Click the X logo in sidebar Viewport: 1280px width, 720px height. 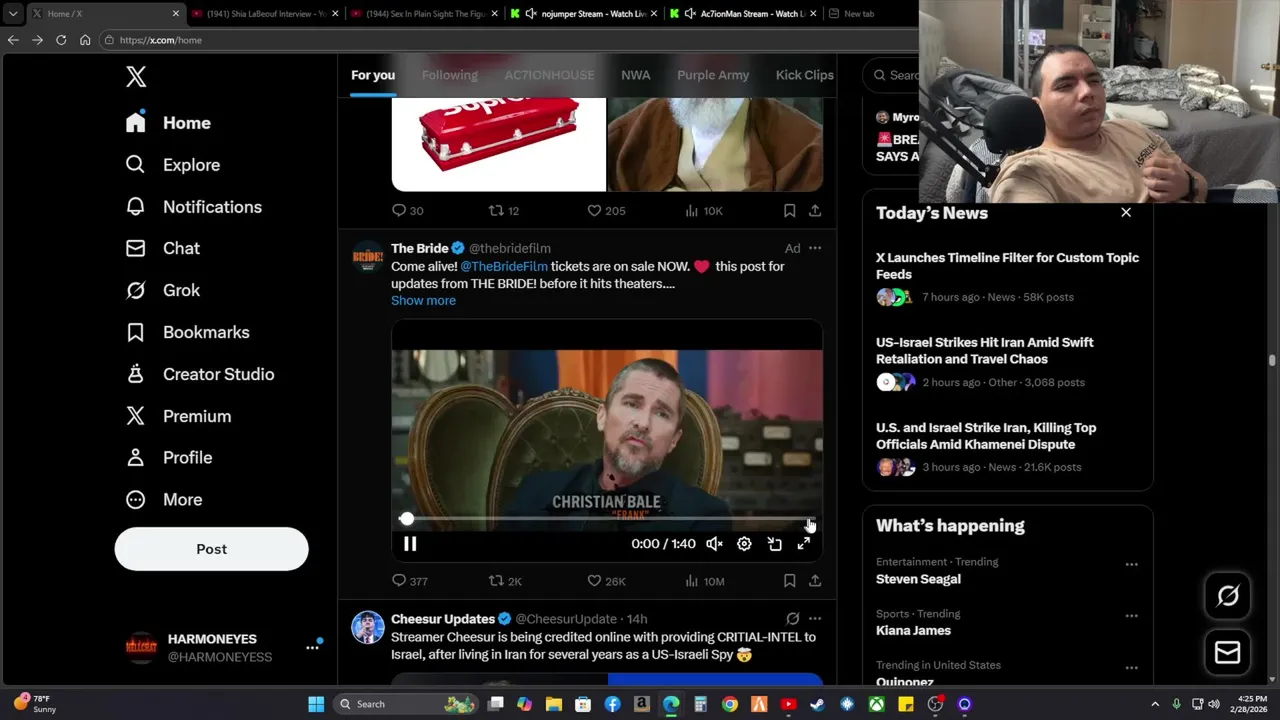click(136, 77)
